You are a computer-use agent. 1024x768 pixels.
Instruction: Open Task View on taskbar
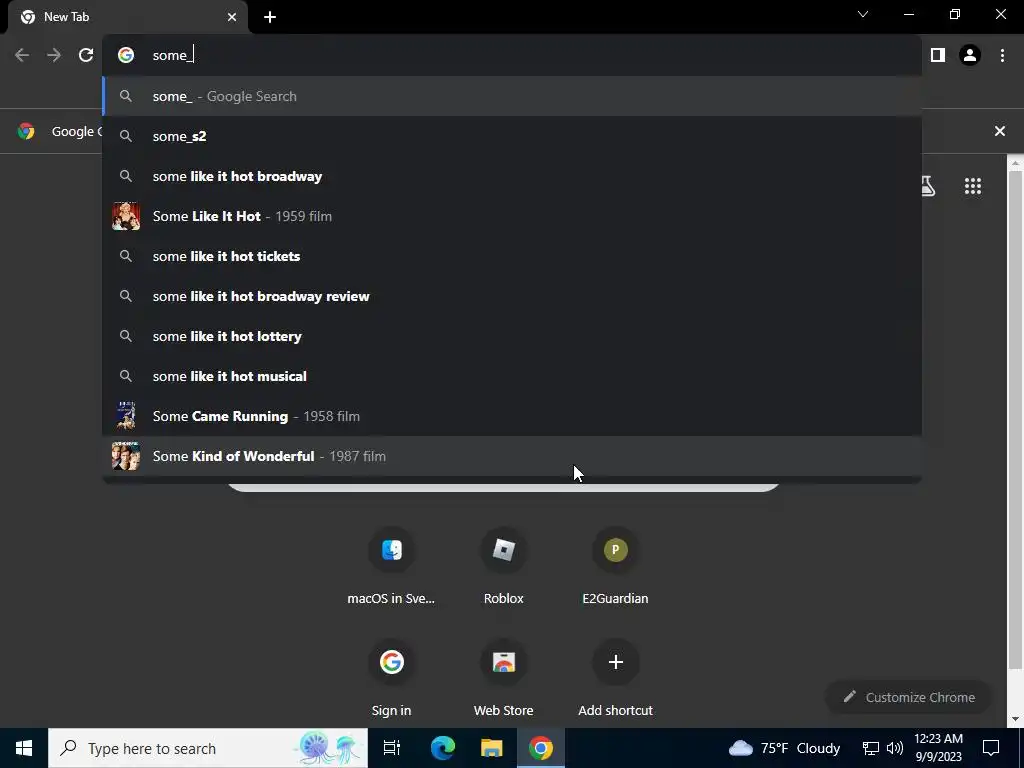[x=392, y=748]
